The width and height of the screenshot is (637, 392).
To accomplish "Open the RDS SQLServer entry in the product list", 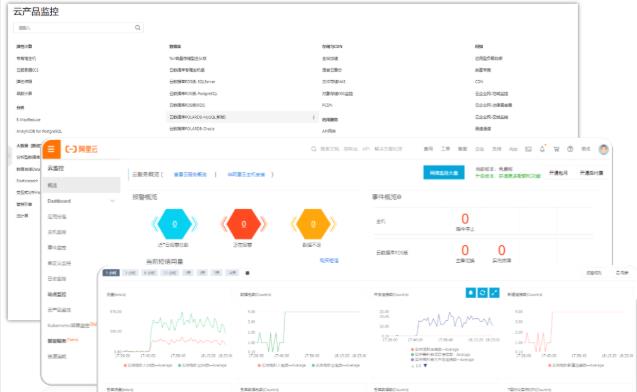I will pyautogui.click(x=192, y=82).
